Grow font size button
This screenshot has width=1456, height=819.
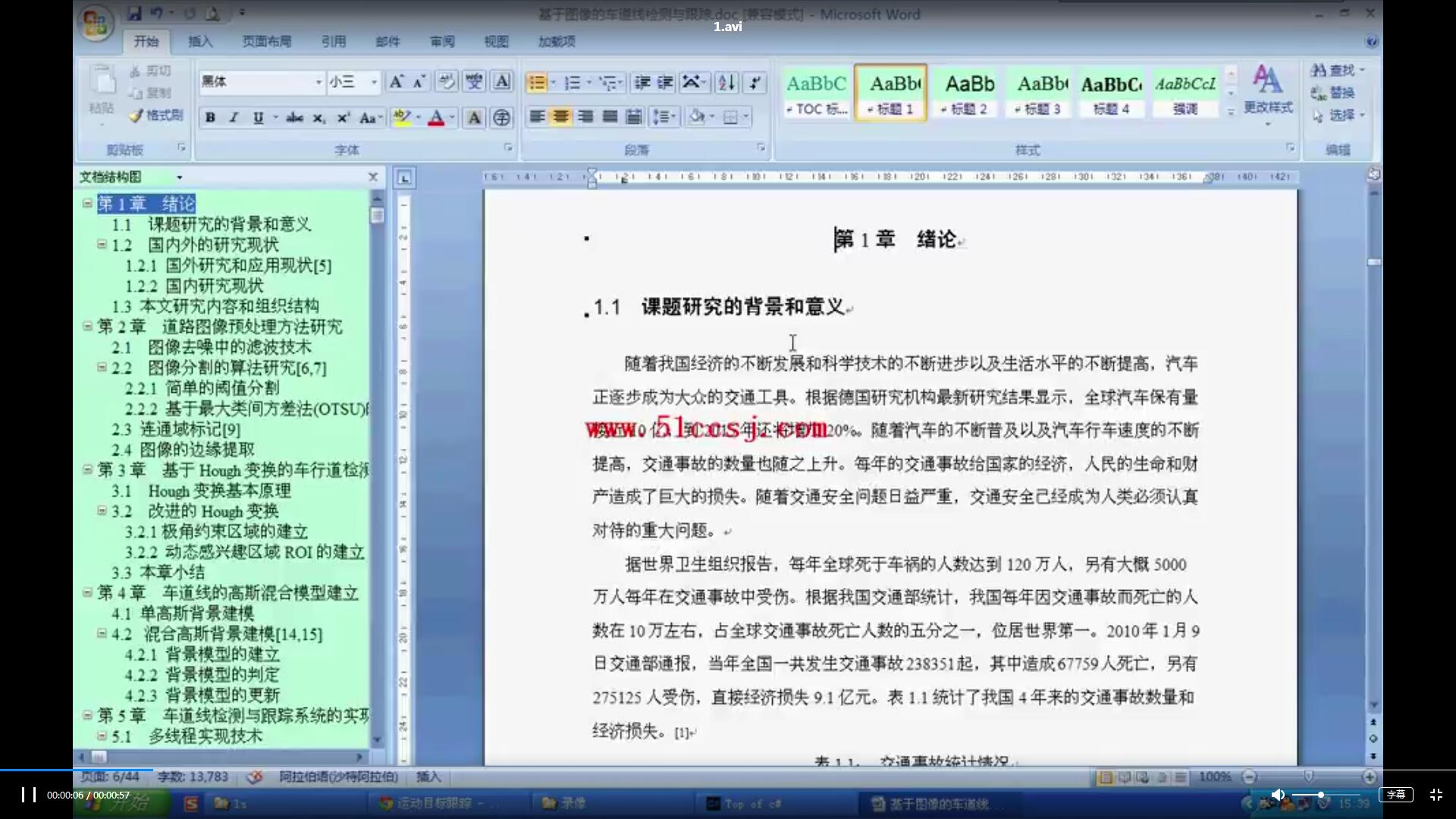(x=396, y=82)
